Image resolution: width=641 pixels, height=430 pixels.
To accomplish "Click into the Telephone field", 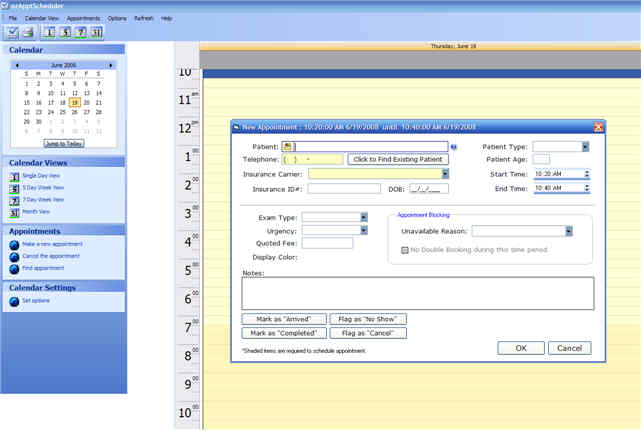I will [313, 159].
